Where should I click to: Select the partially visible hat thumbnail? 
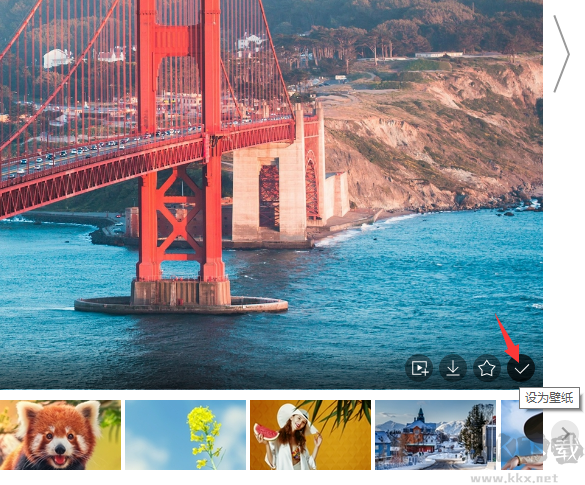coord(522,435)
